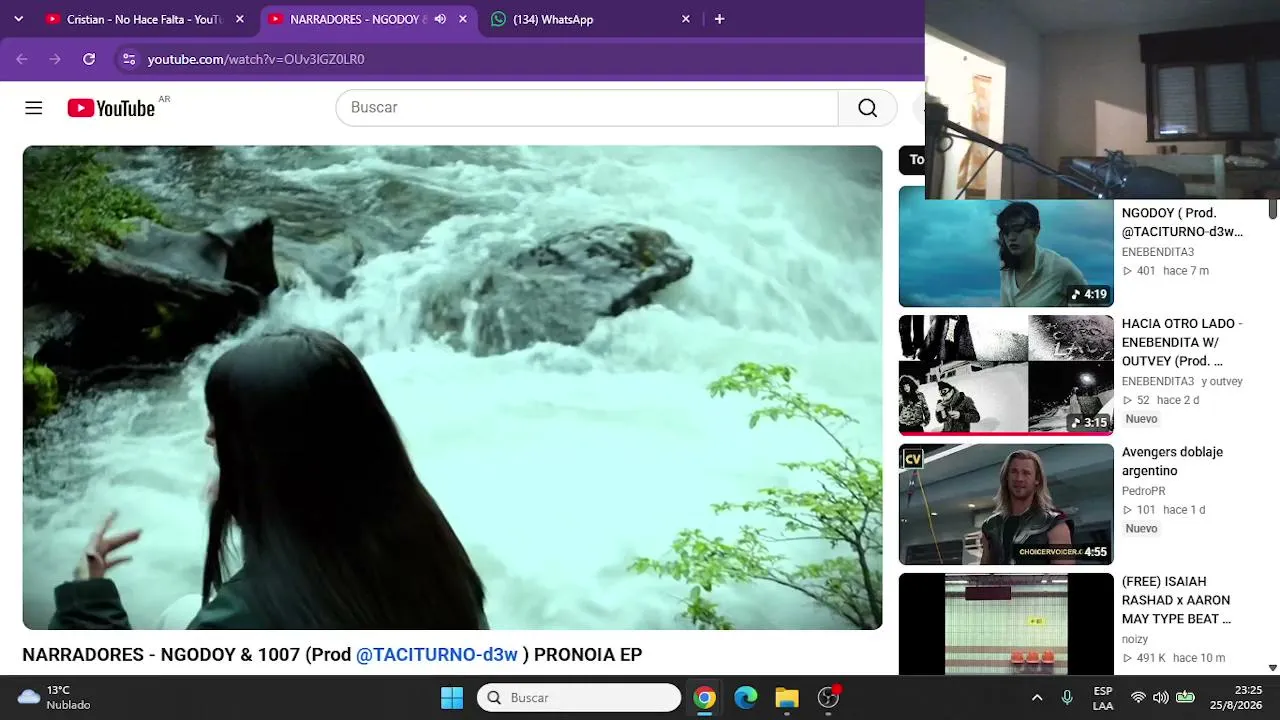Go to YouTube home via logo
Image resolution: width=1280 pixels, height=720 pixels.
(x=111, y=108)
